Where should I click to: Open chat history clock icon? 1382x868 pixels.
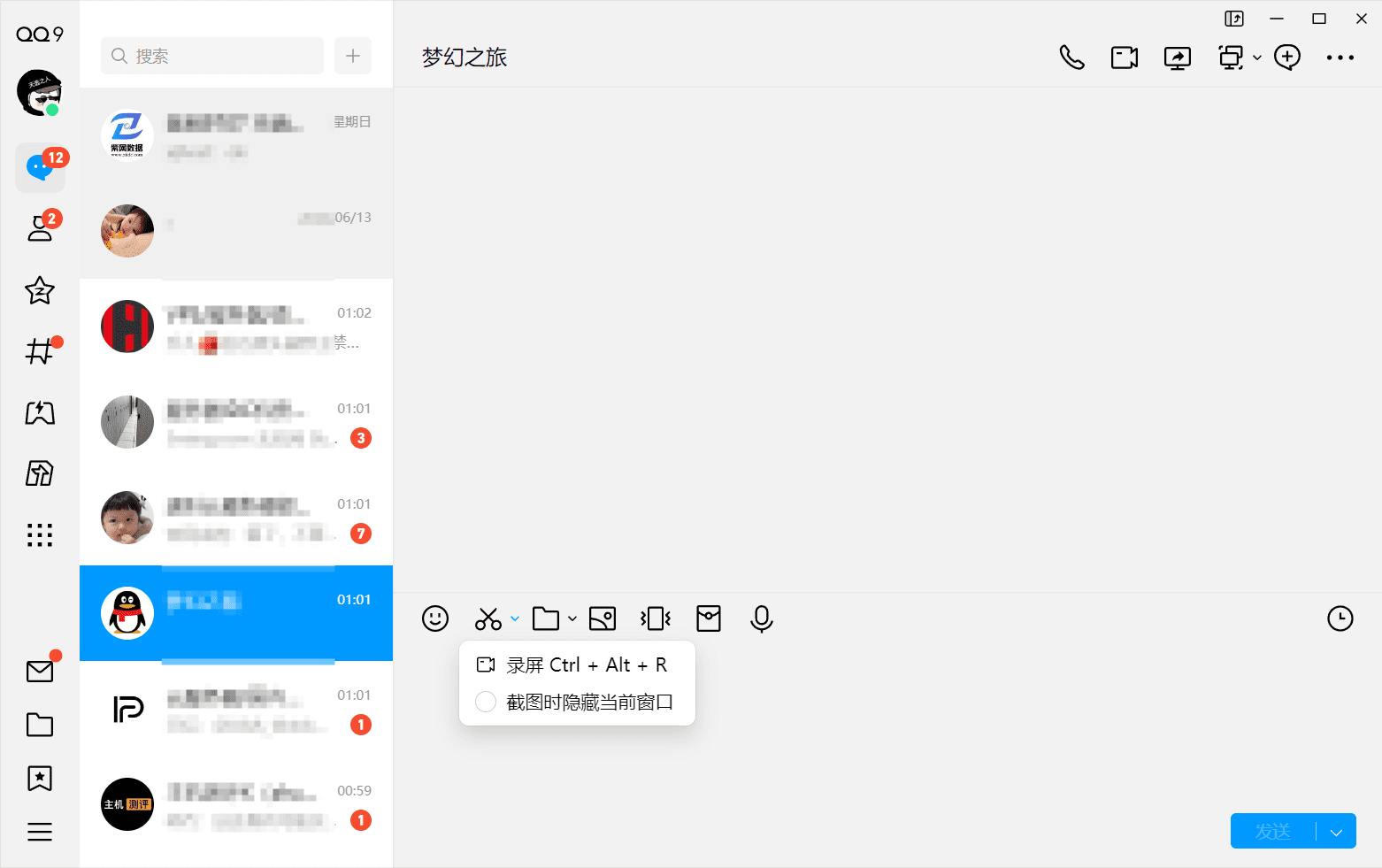[x=1340, y=618]
